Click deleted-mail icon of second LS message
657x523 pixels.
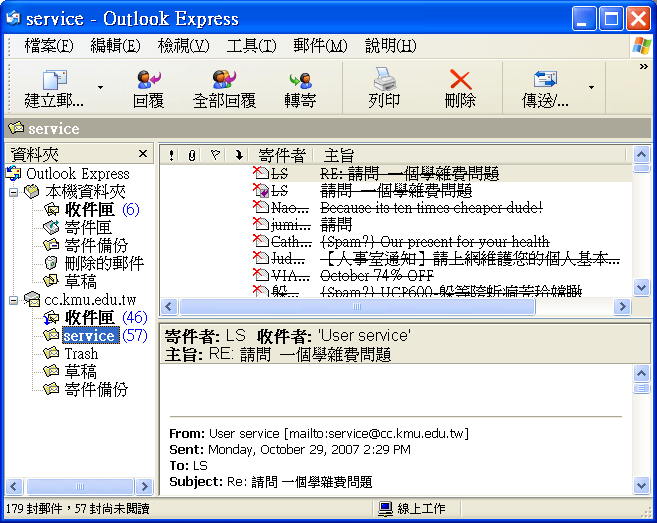click(x=261, y=190)
